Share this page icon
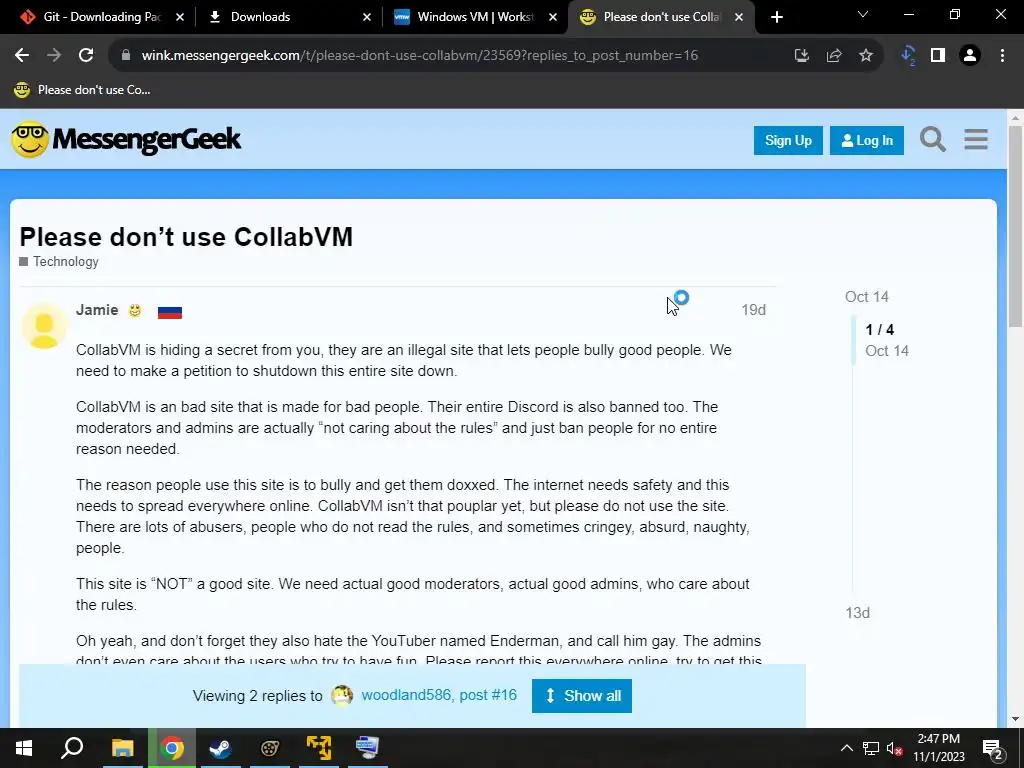The height and width of the screenshot is (768, 1024). point(834,56)
